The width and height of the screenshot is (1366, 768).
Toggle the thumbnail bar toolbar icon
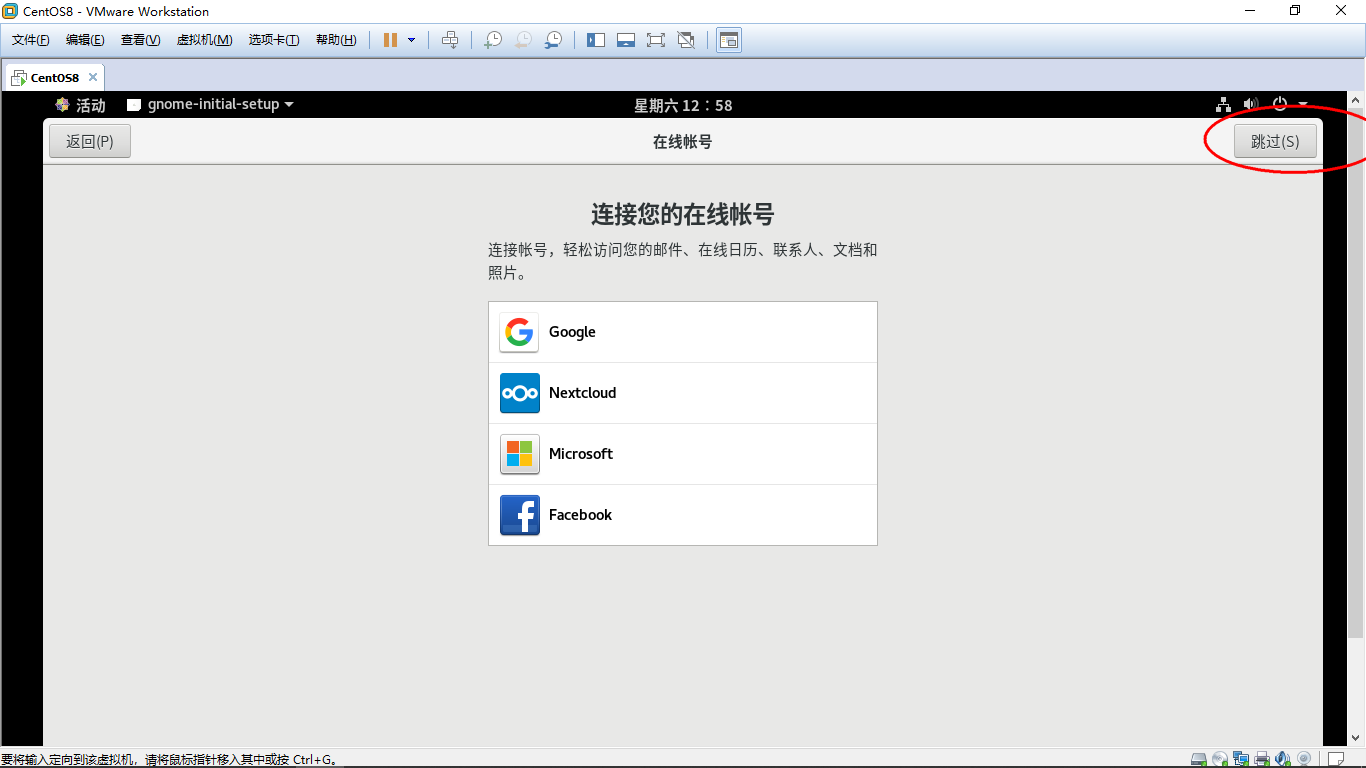pyautogui.click(x=626, y=40)
